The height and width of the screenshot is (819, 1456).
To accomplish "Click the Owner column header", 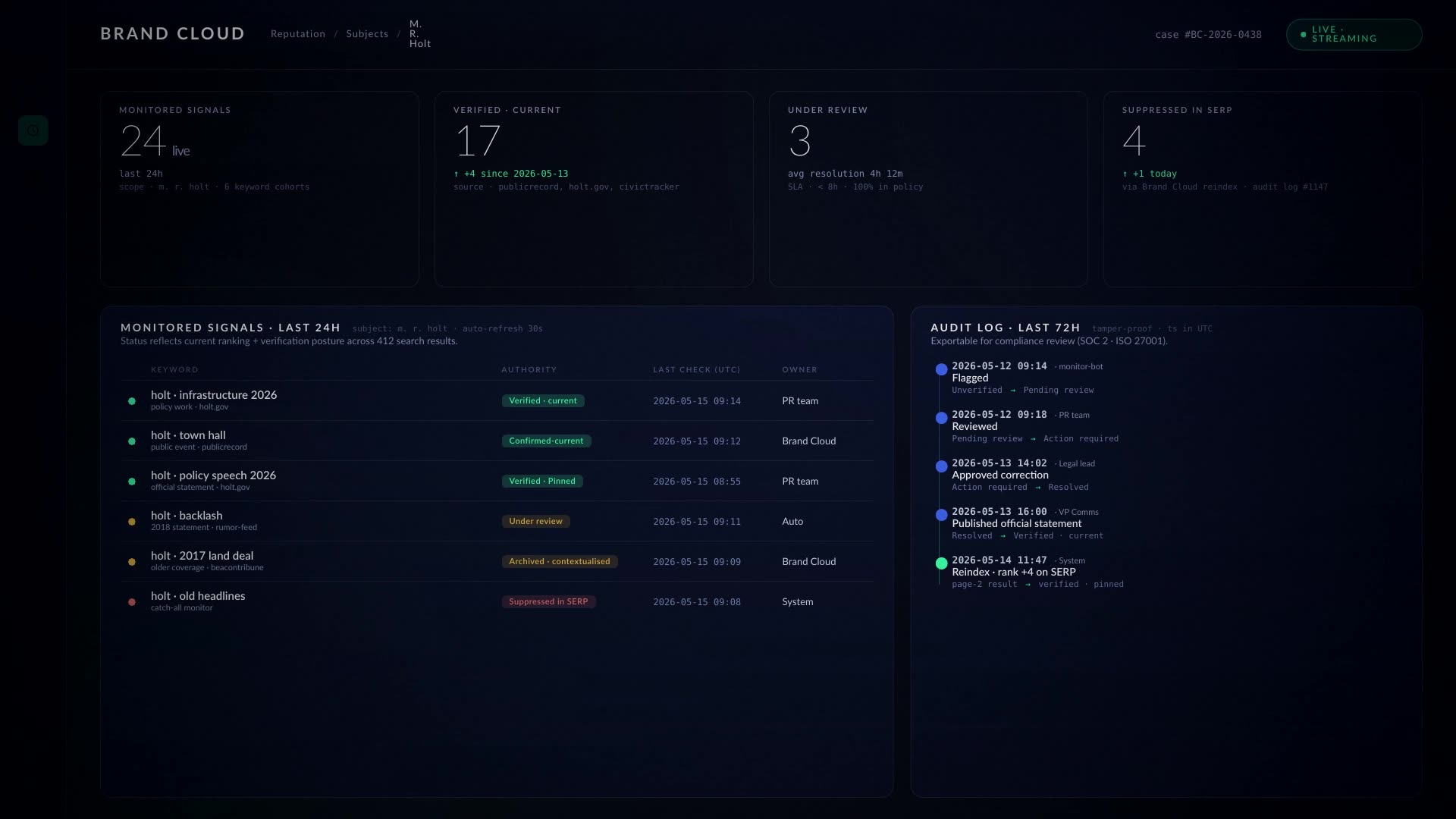I will [x=799, y=370].
